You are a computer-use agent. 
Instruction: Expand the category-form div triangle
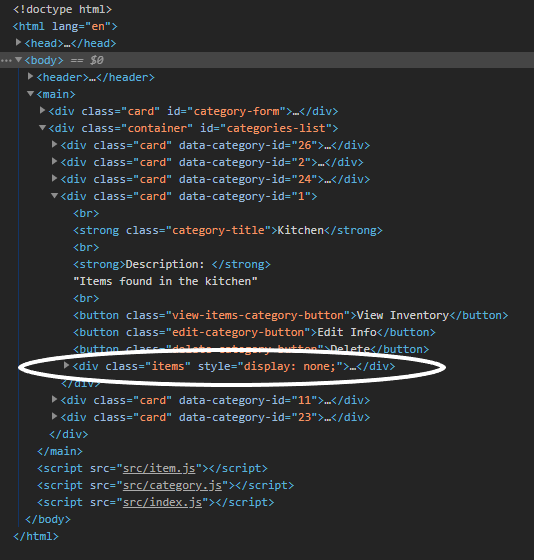coord(43,110)
